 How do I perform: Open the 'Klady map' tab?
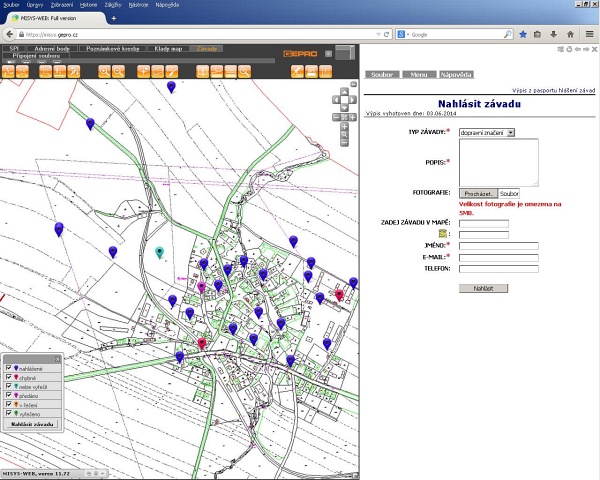click(x=168, y=49)
